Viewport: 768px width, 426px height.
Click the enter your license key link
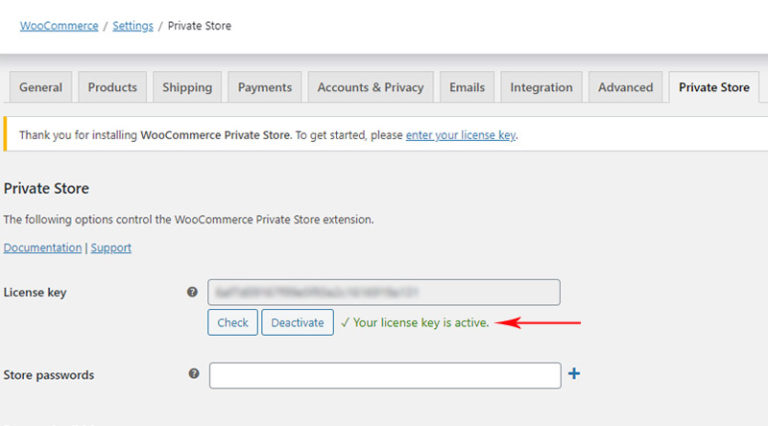pyautogui.click(x=460, y=135)
